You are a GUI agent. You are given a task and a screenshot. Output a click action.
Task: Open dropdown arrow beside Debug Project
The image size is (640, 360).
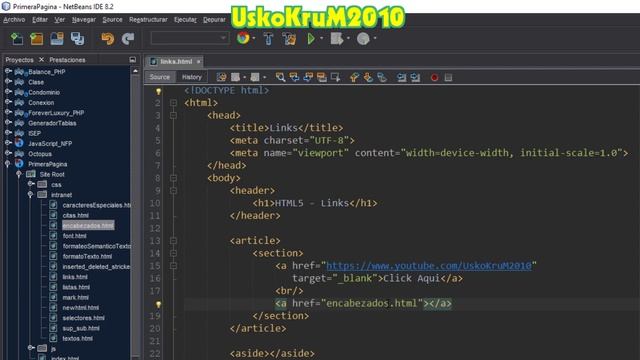[x=348, y=38]
